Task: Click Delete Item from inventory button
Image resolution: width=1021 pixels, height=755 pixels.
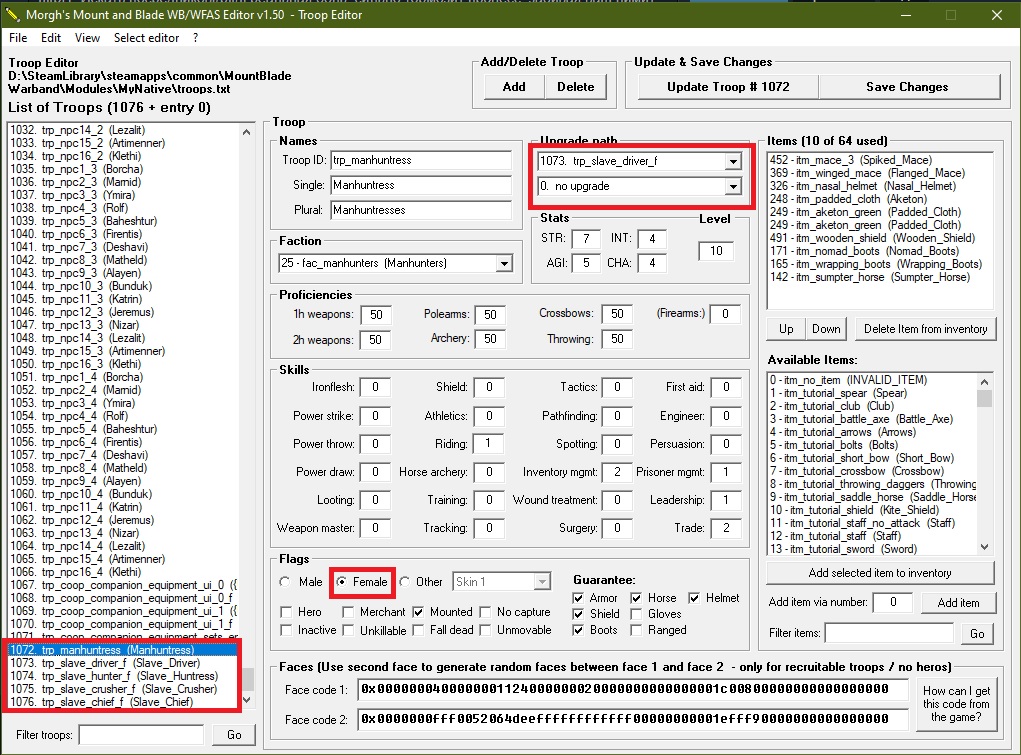Action: click(x=925, y=329)
